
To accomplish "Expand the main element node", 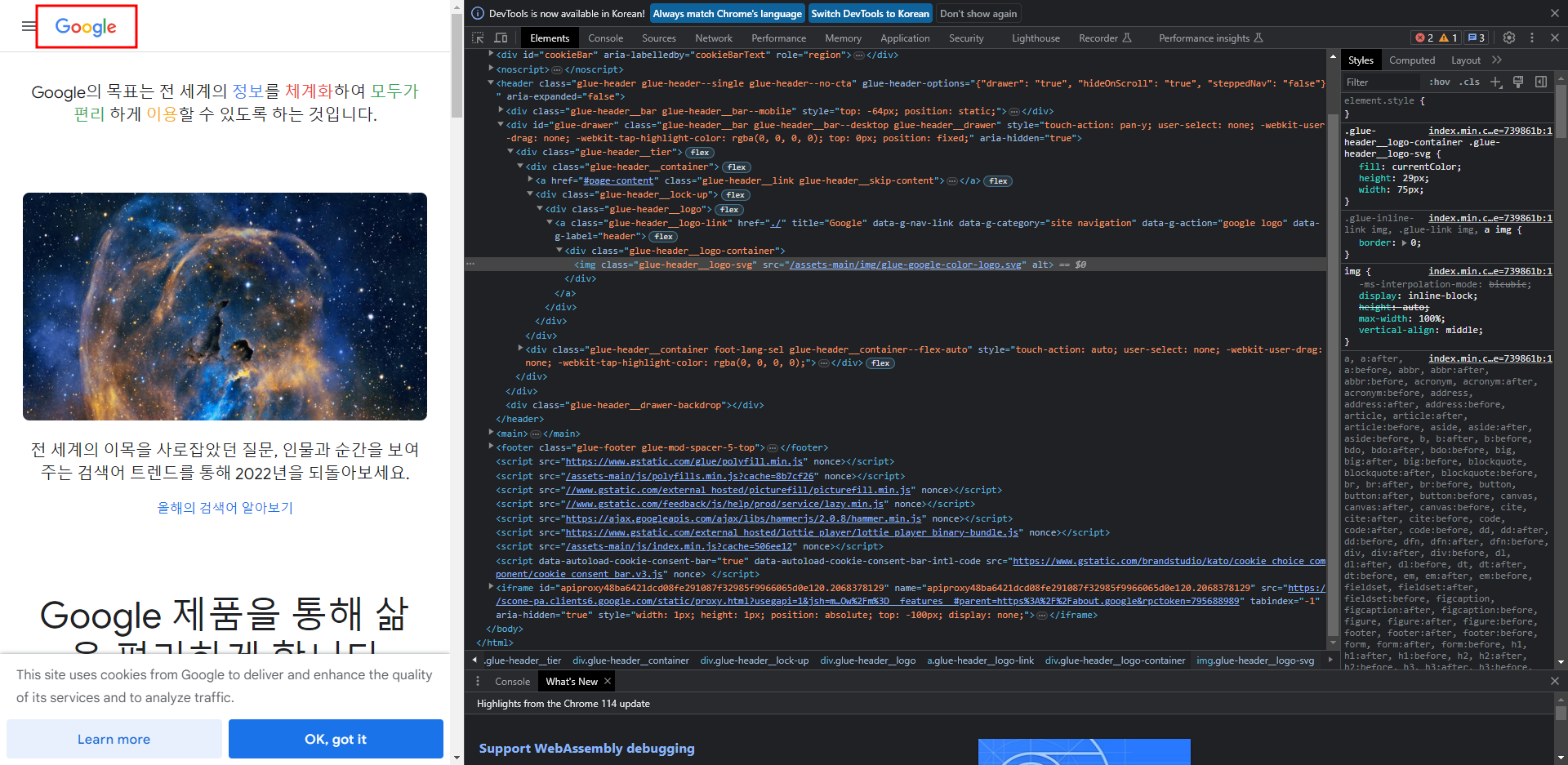I will 491,433.
